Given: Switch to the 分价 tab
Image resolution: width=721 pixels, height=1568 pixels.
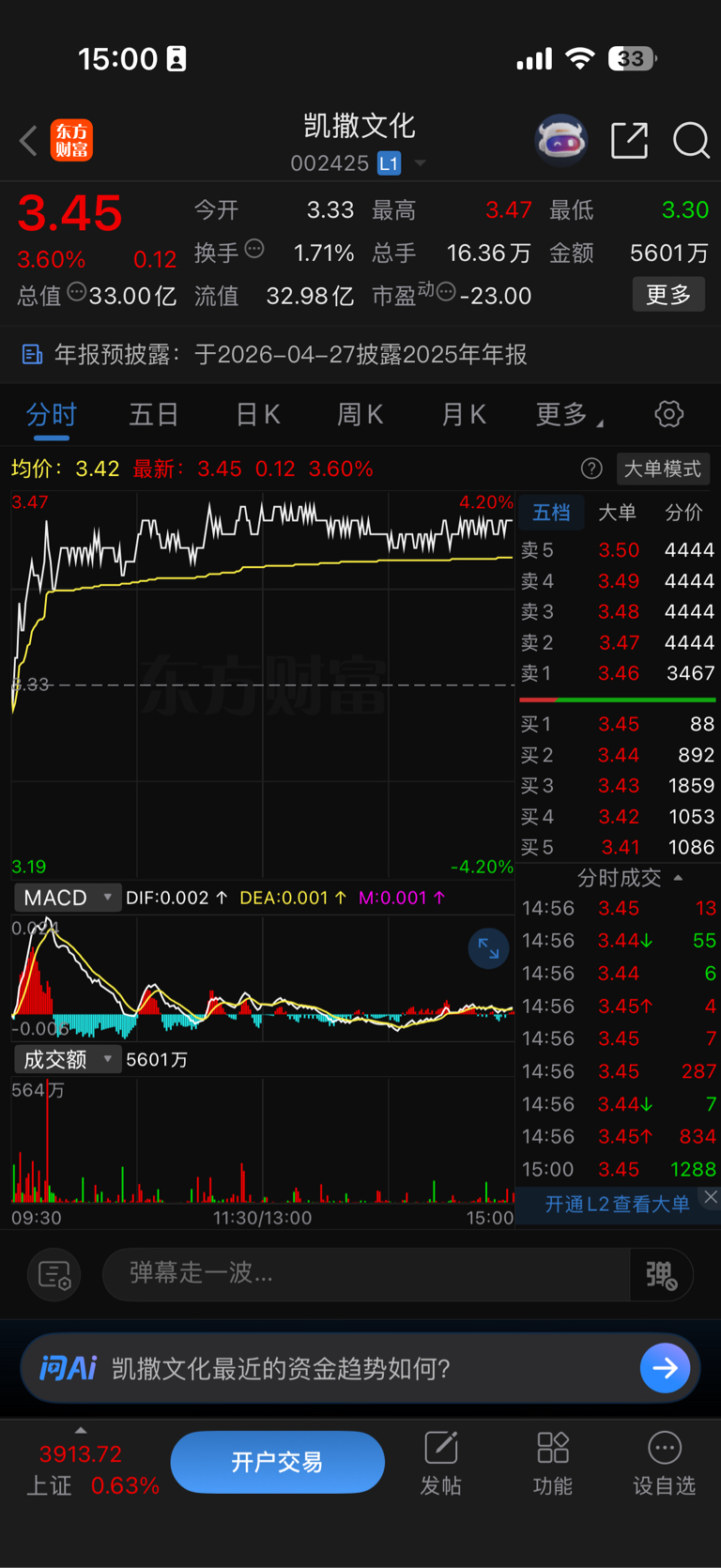Looking at the screenshot, I should tap(683, 513).
